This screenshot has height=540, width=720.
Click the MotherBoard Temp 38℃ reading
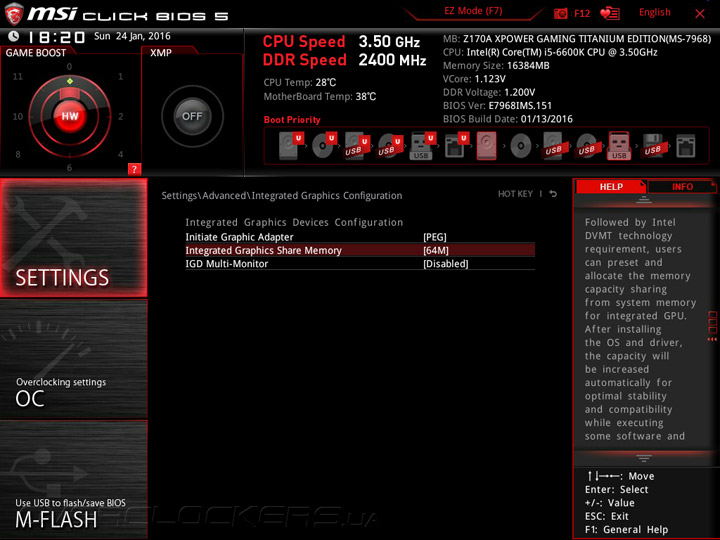pyautogui.click(x=320, y=96)
